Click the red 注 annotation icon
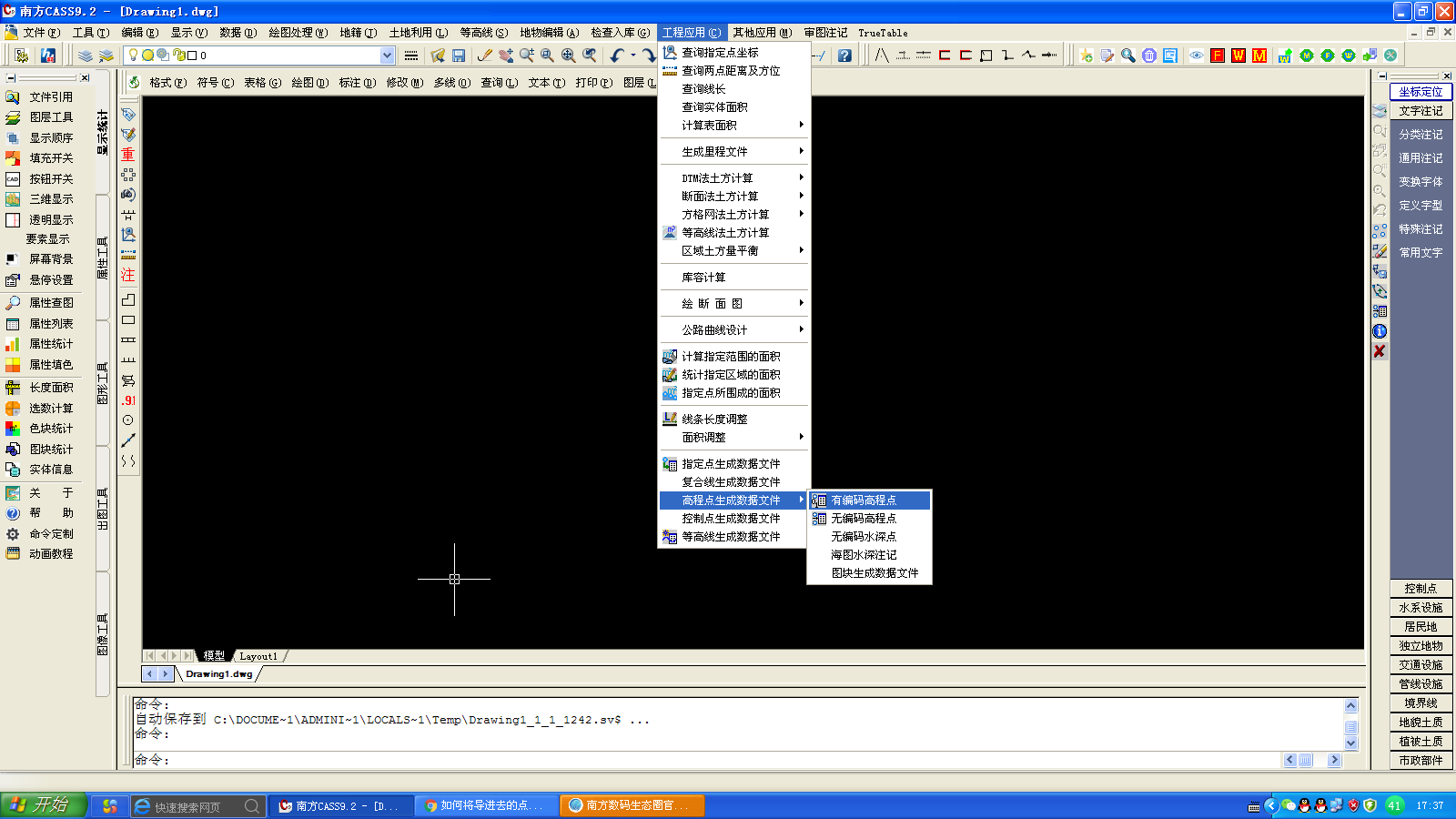 coord(128,275)
